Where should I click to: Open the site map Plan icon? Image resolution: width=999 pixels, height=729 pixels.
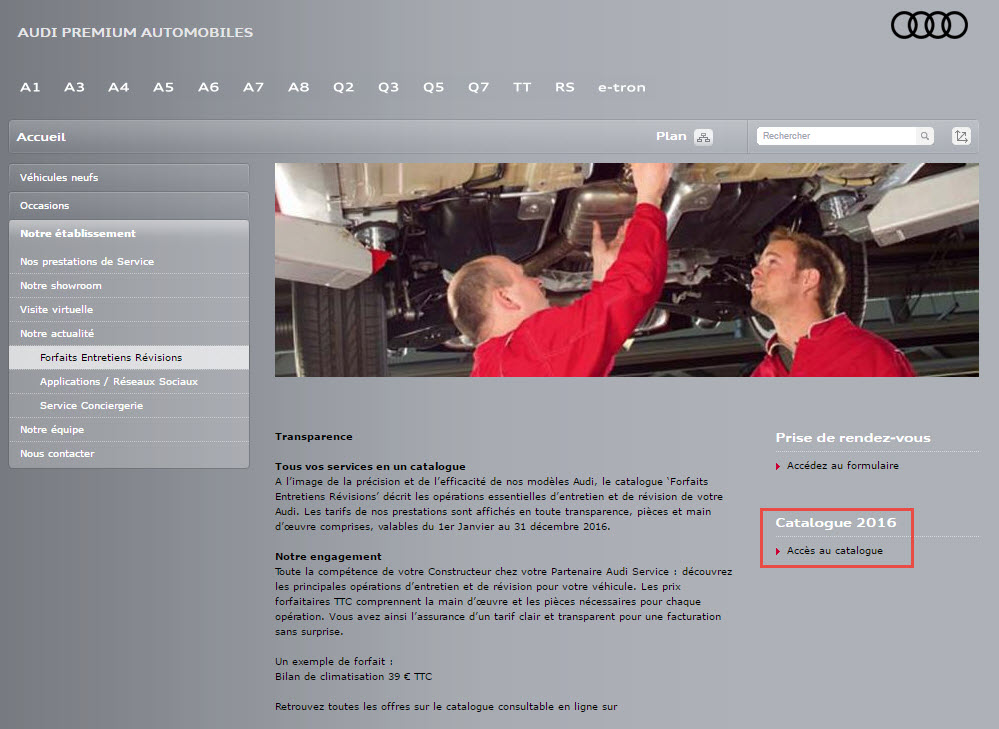coord(703,137)
